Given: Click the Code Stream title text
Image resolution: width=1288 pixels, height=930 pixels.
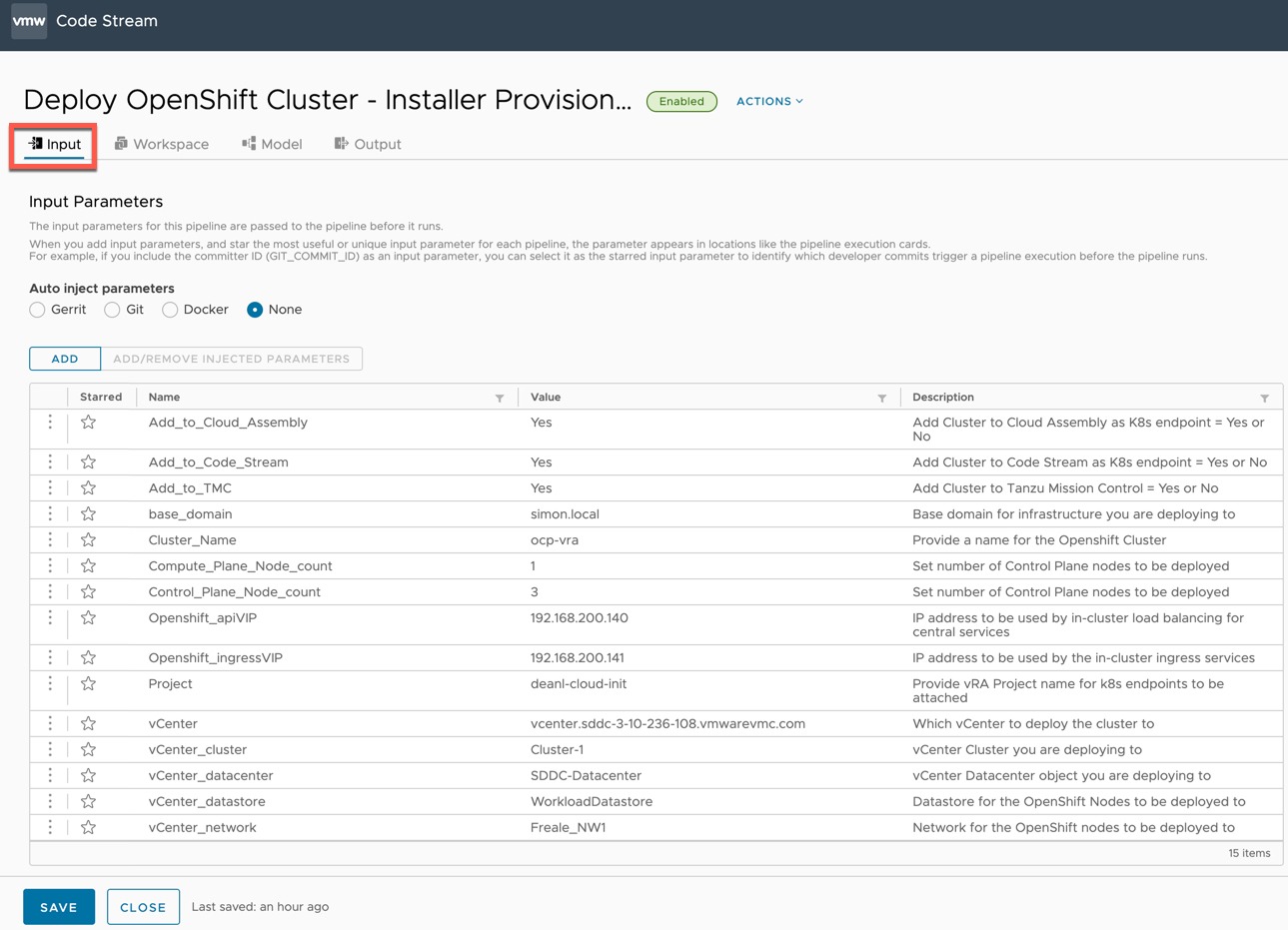Looking at the screenshot, I should (107, 21).
